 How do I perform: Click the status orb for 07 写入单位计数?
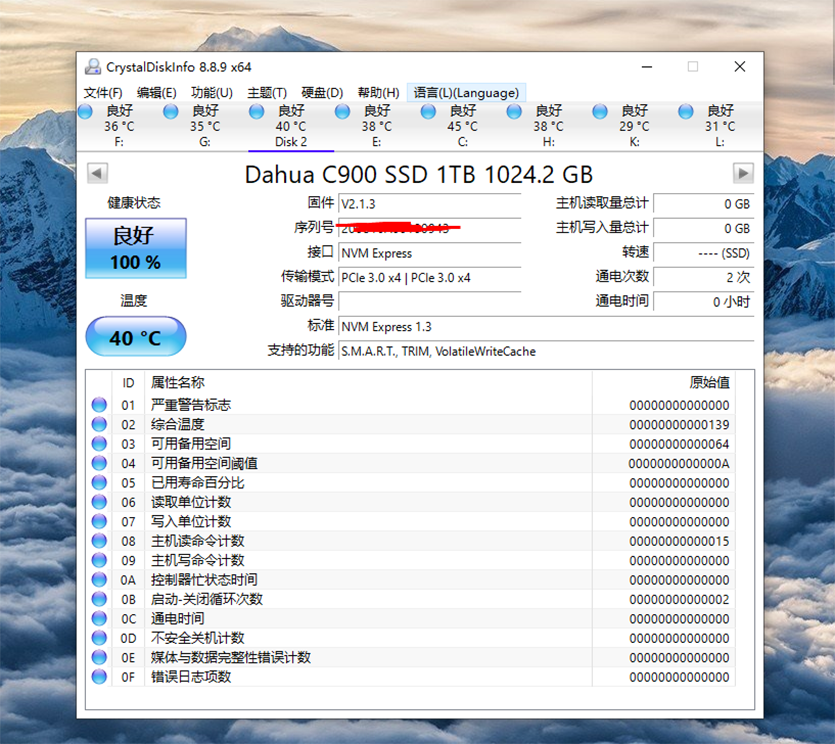pyautogui.click(x=99, y=521)
